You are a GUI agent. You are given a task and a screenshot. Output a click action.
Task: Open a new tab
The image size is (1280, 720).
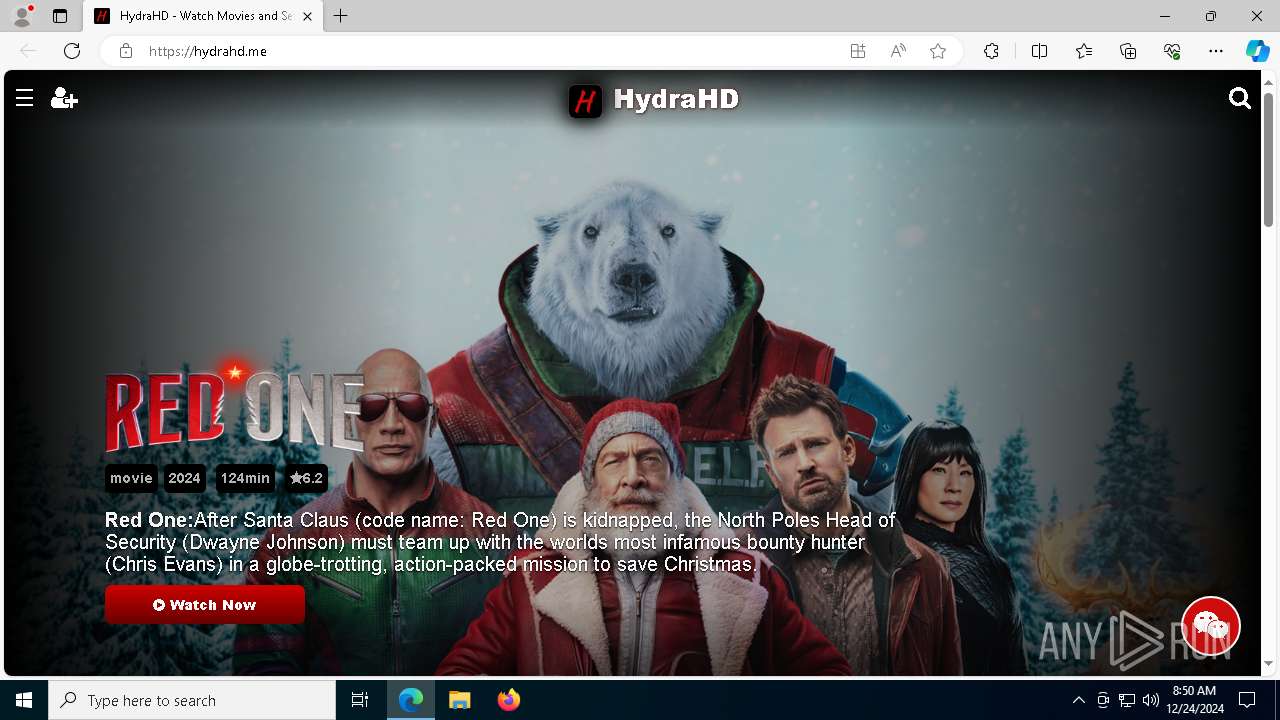tap(340, 16)
